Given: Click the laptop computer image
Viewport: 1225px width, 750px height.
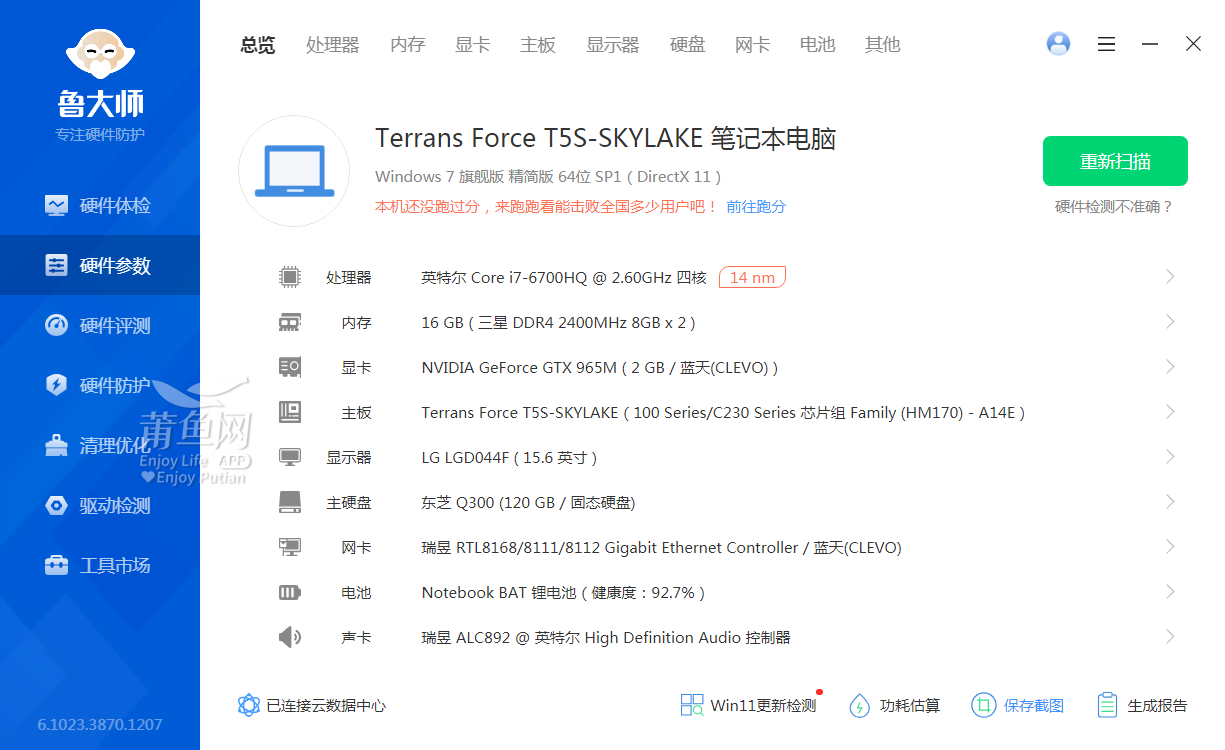Looking at the screenshot, I should click(294, 171).
